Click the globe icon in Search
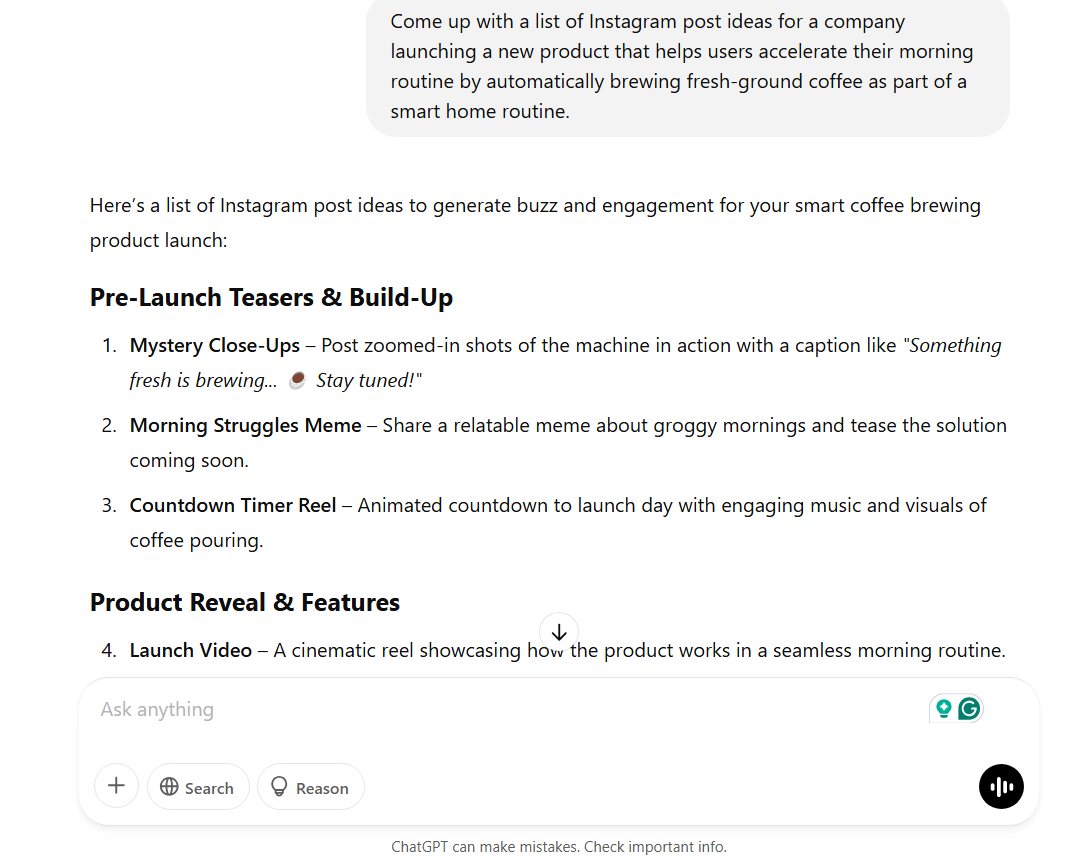 (169, 786)
